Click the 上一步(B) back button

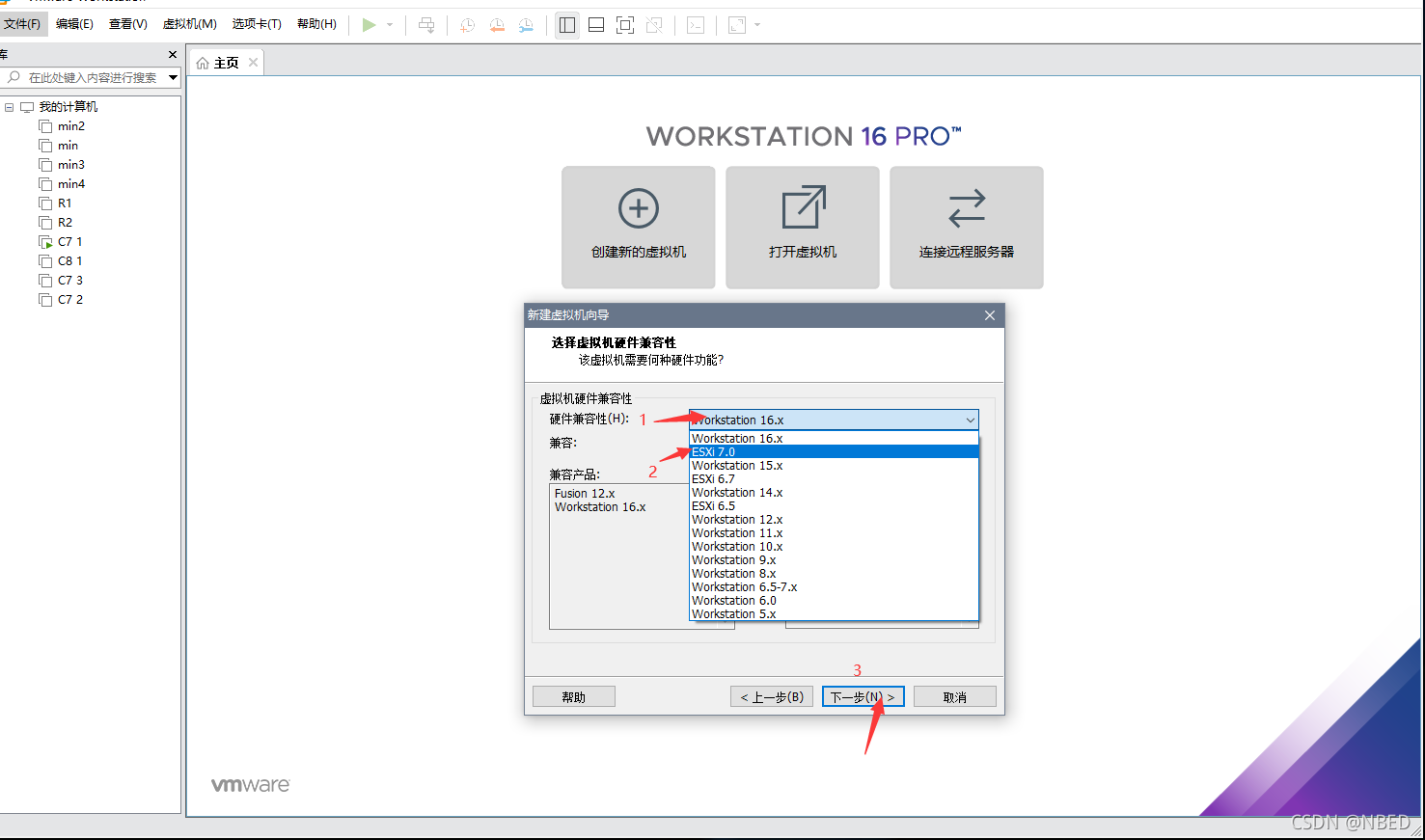[772, 696]
